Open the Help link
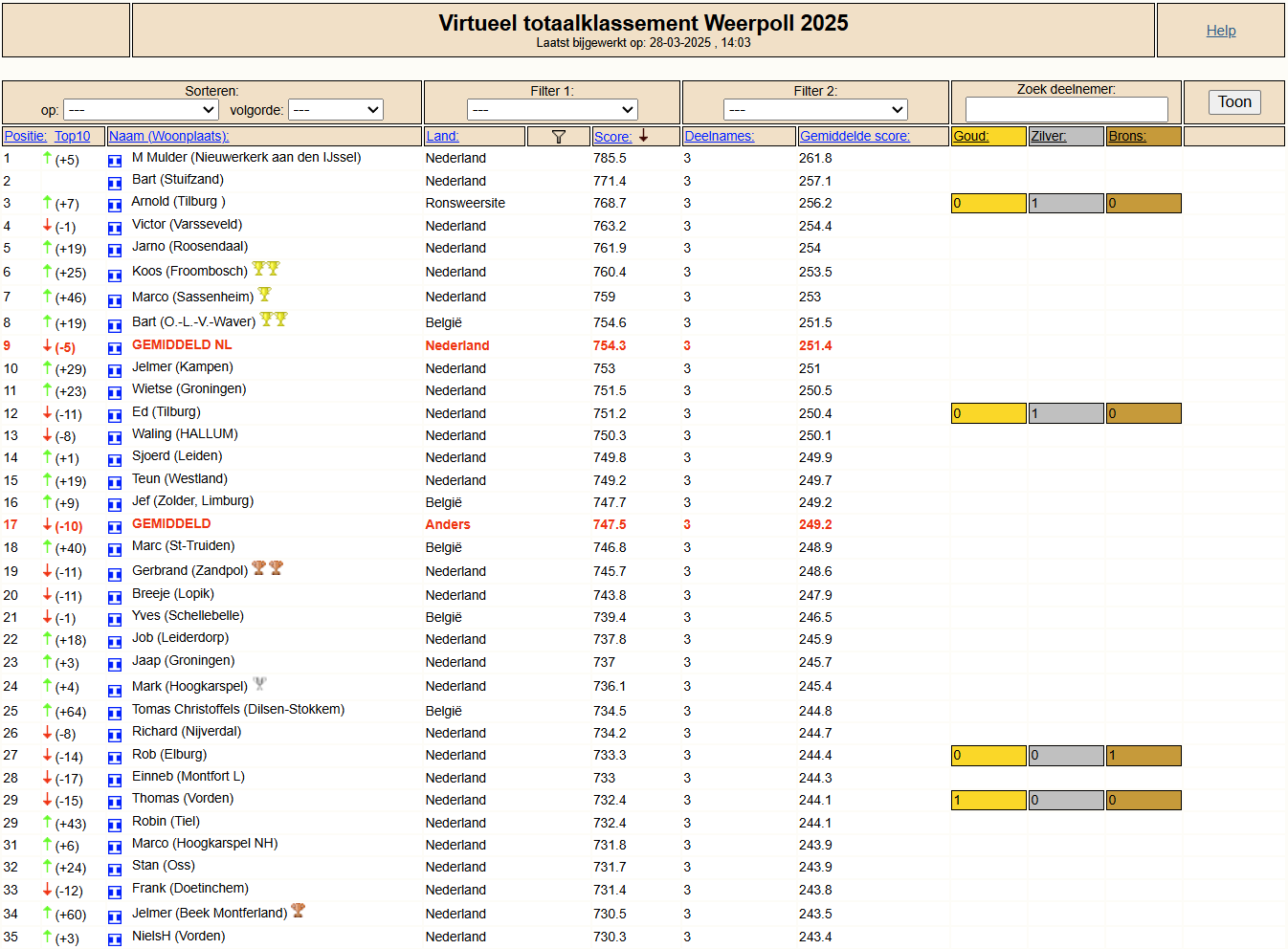Screen dimensions: 1288x949 pos(1220,31)
